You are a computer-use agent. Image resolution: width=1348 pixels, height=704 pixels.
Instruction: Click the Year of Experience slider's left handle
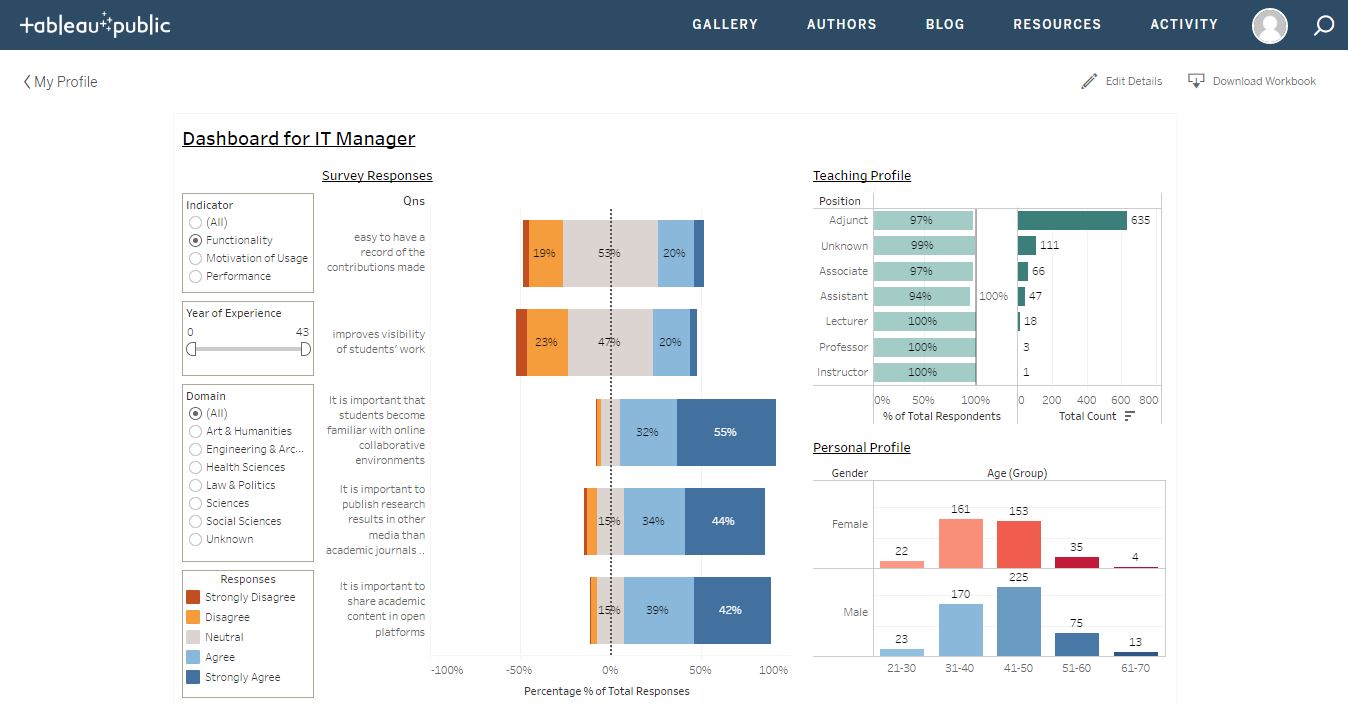pos(191,349)
